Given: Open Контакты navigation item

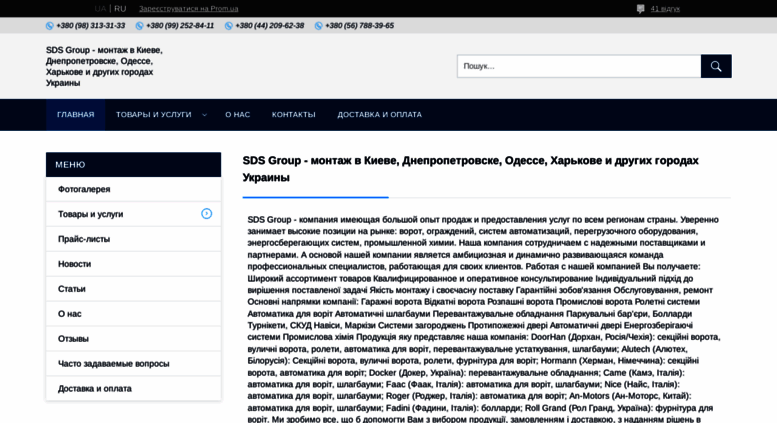Looking at the screenshot, I should click(293, 114).
